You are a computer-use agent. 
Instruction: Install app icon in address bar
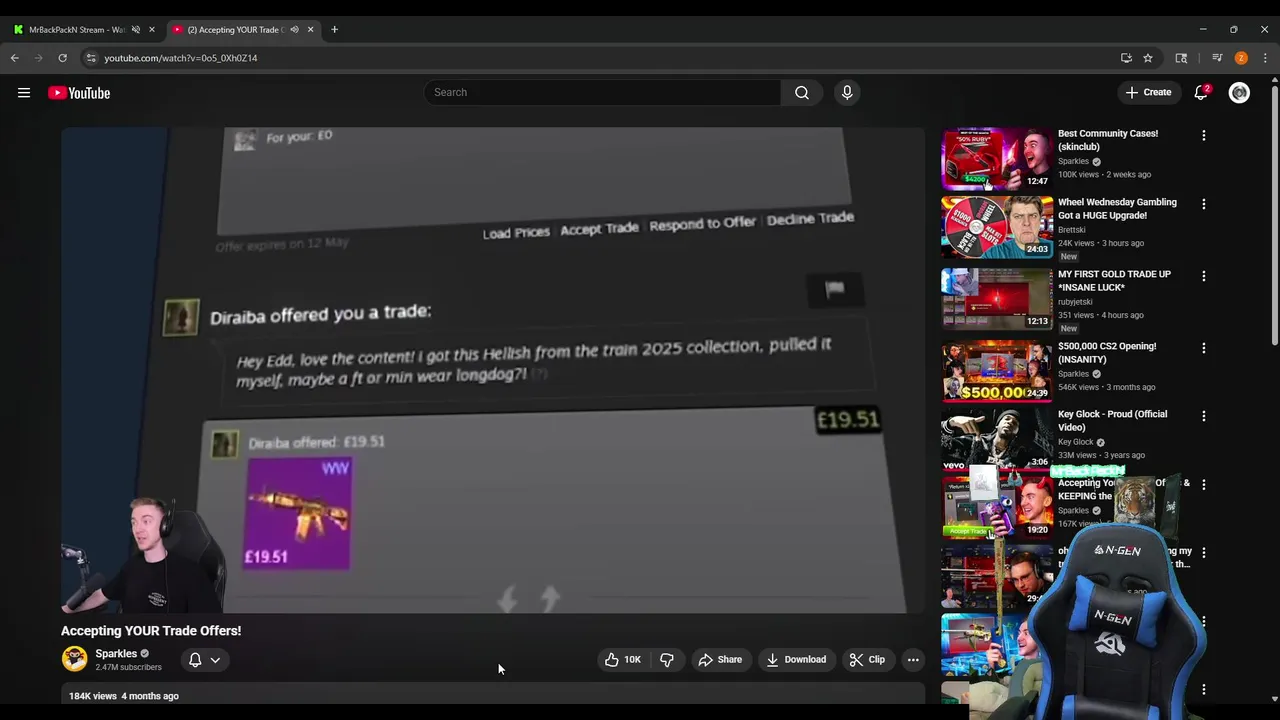[x=1126, y=58]
